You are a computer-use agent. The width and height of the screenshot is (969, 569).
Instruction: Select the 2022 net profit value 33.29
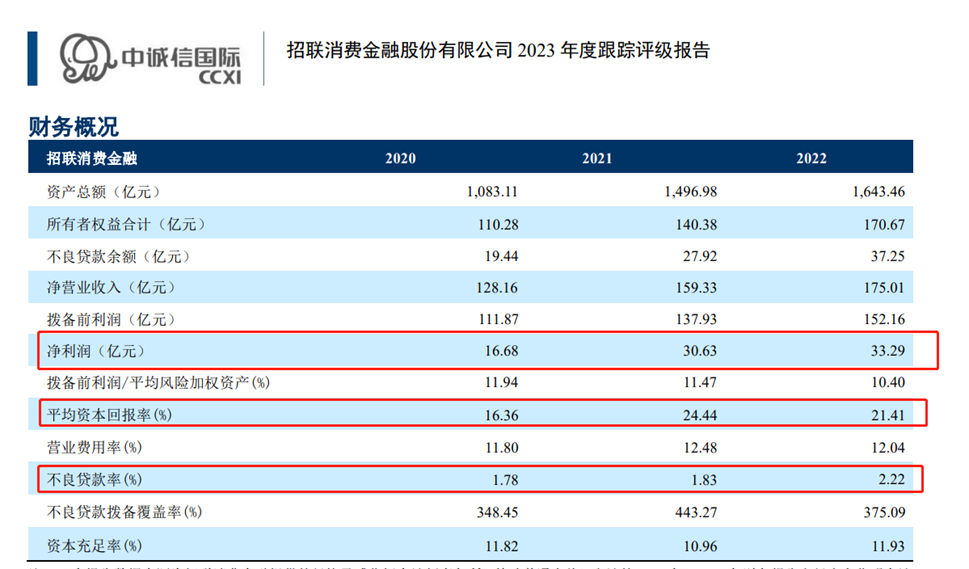[x=886, y=351]
